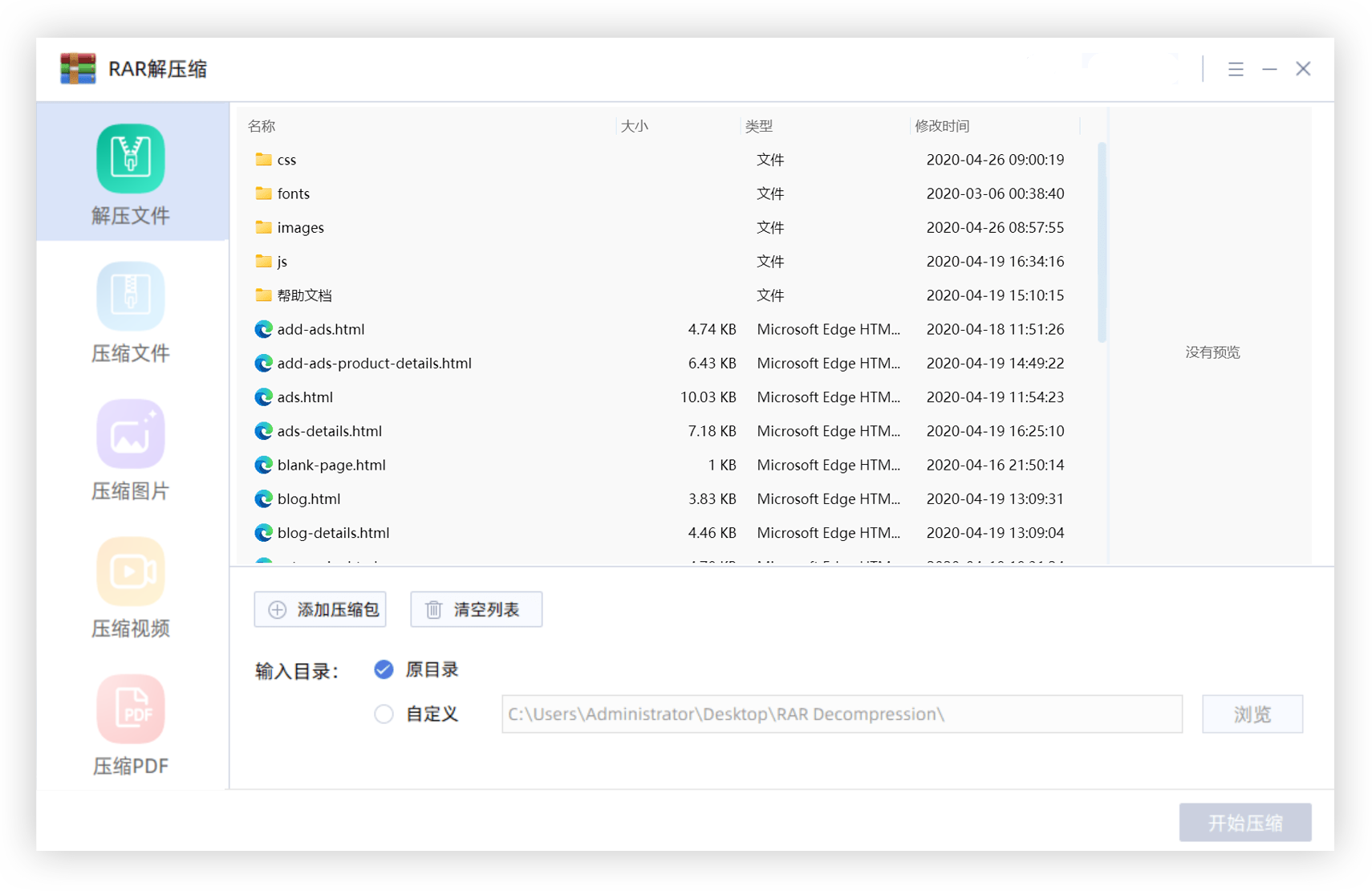Open the 压缩视频 video compression tool
1372x891 pixels.
click(131, 587)
